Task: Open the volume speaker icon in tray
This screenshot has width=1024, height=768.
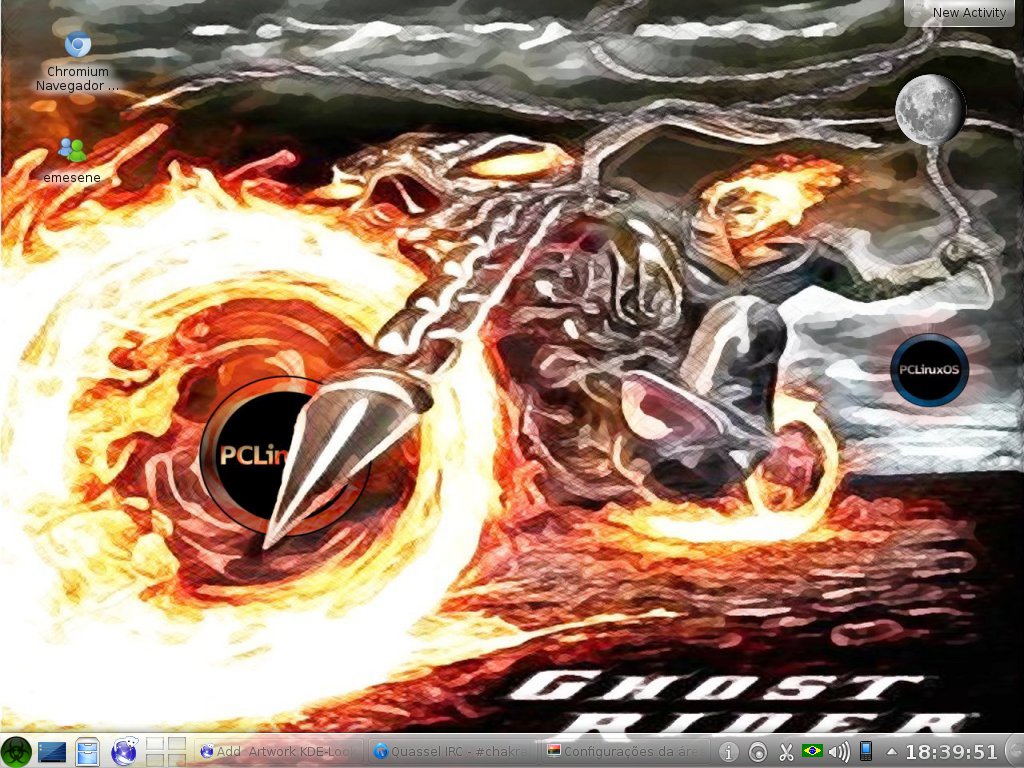Action: [x=839, y=752]
